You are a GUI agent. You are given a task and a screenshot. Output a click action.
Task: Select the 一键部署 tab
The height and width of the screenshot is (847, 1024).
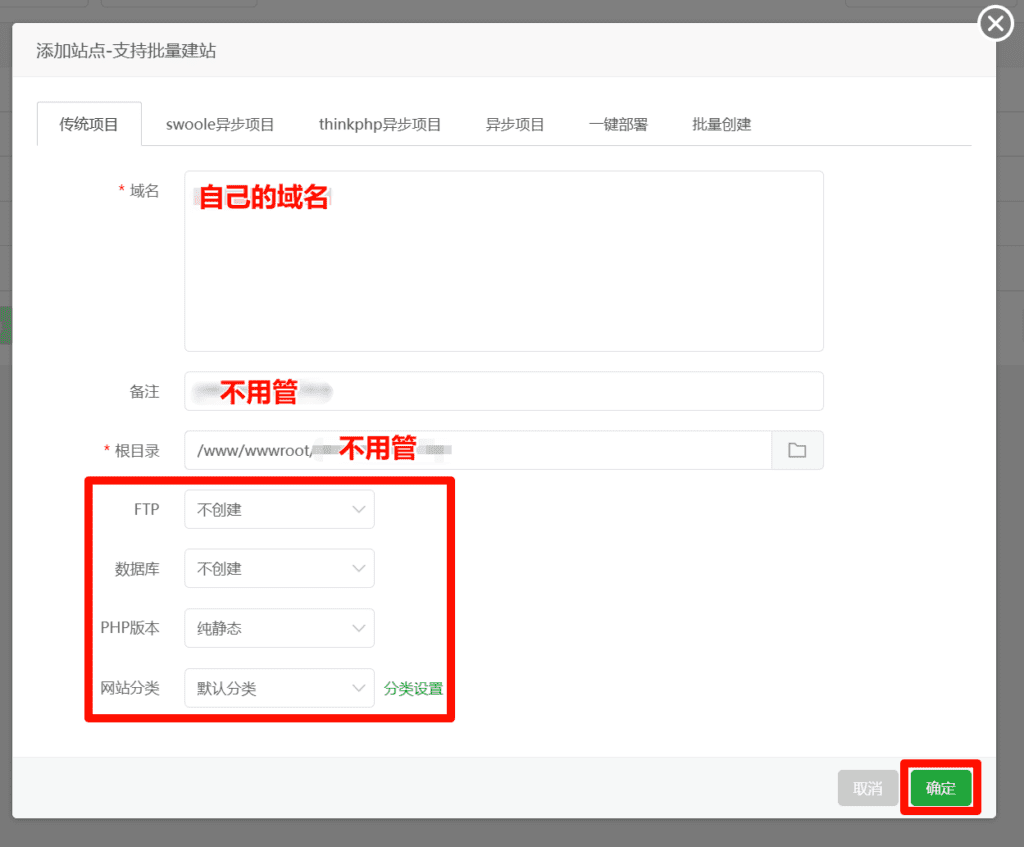pos(619,124)
